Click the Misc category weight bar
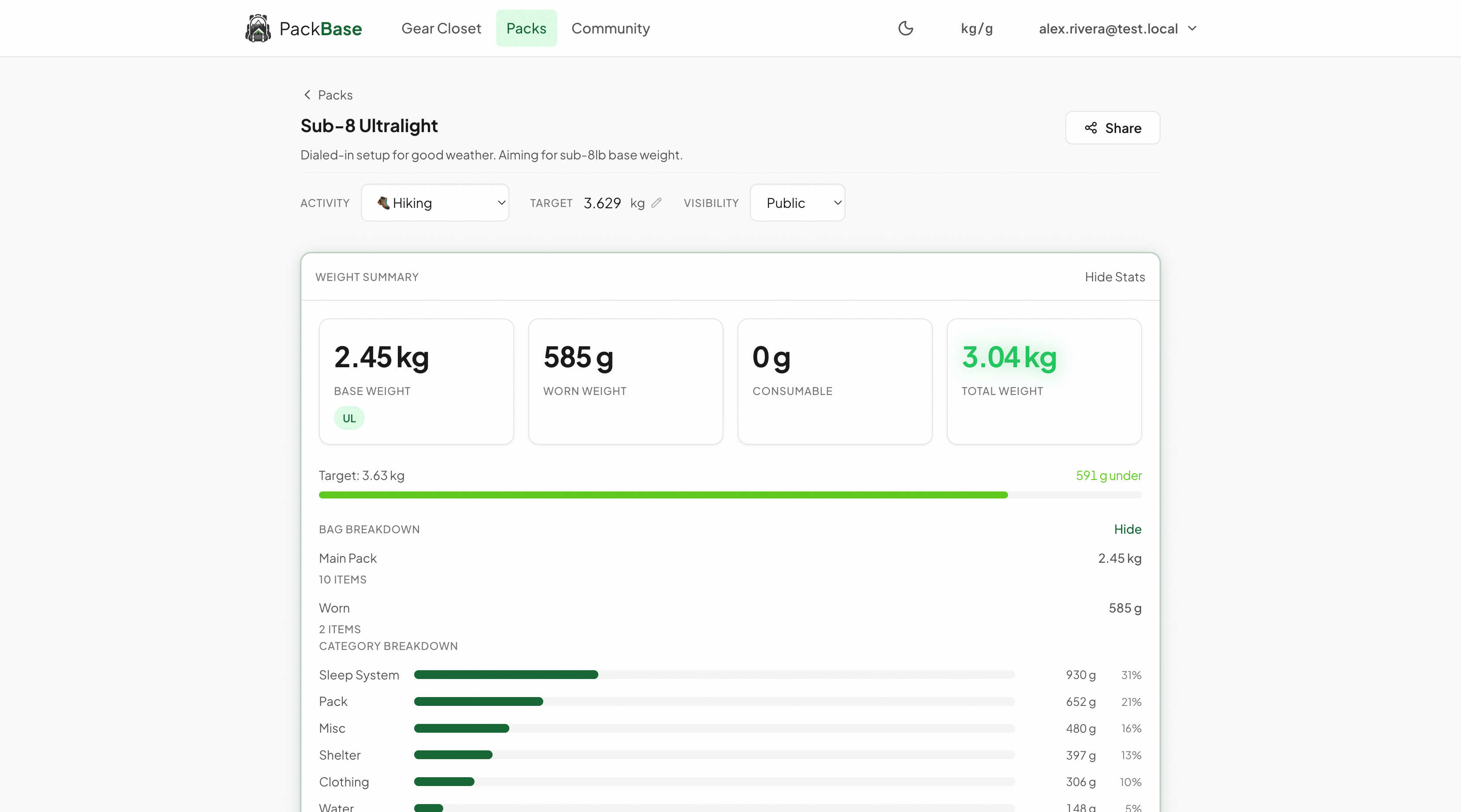Viewport: 1461px width, 812px height. click(x=714, y=728)
